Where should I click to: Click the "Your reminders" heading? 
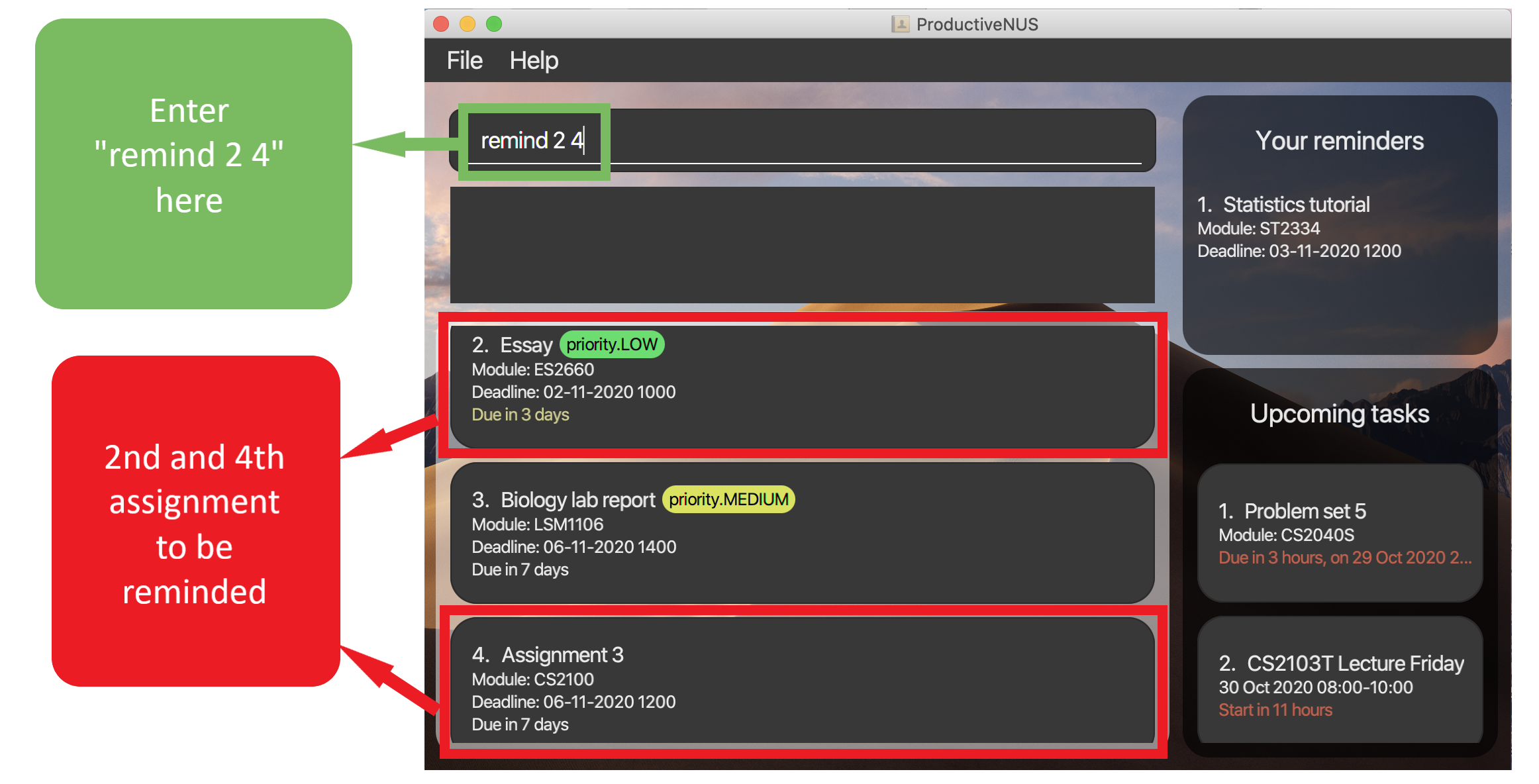click(x=1340, y=141)
